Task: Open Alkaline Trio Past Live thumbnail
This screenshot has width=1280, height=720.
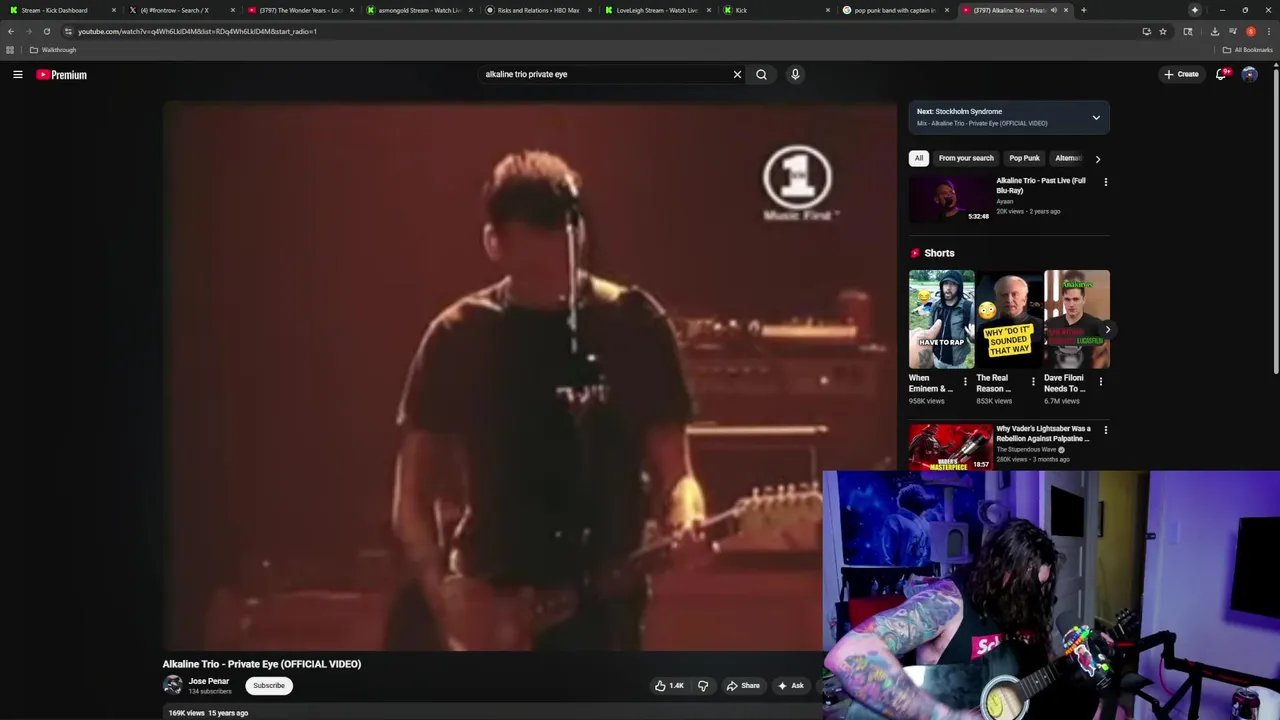Action: (x=950, y=199)
